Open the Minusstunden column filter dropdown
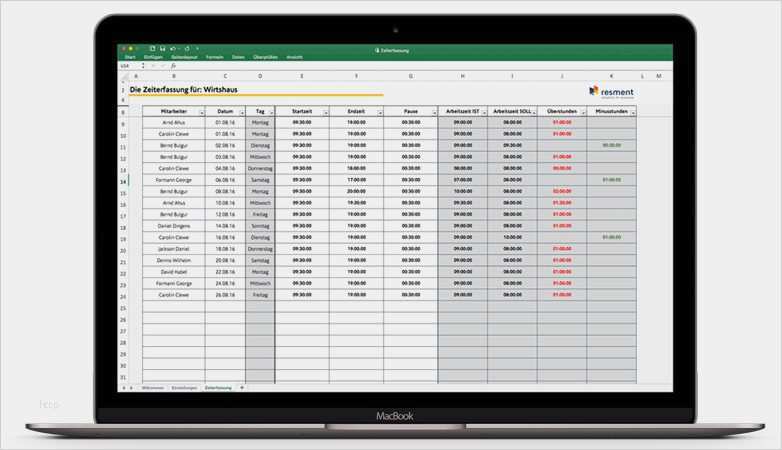This screenshot has height=450, width=782. (x=633, y=113)
